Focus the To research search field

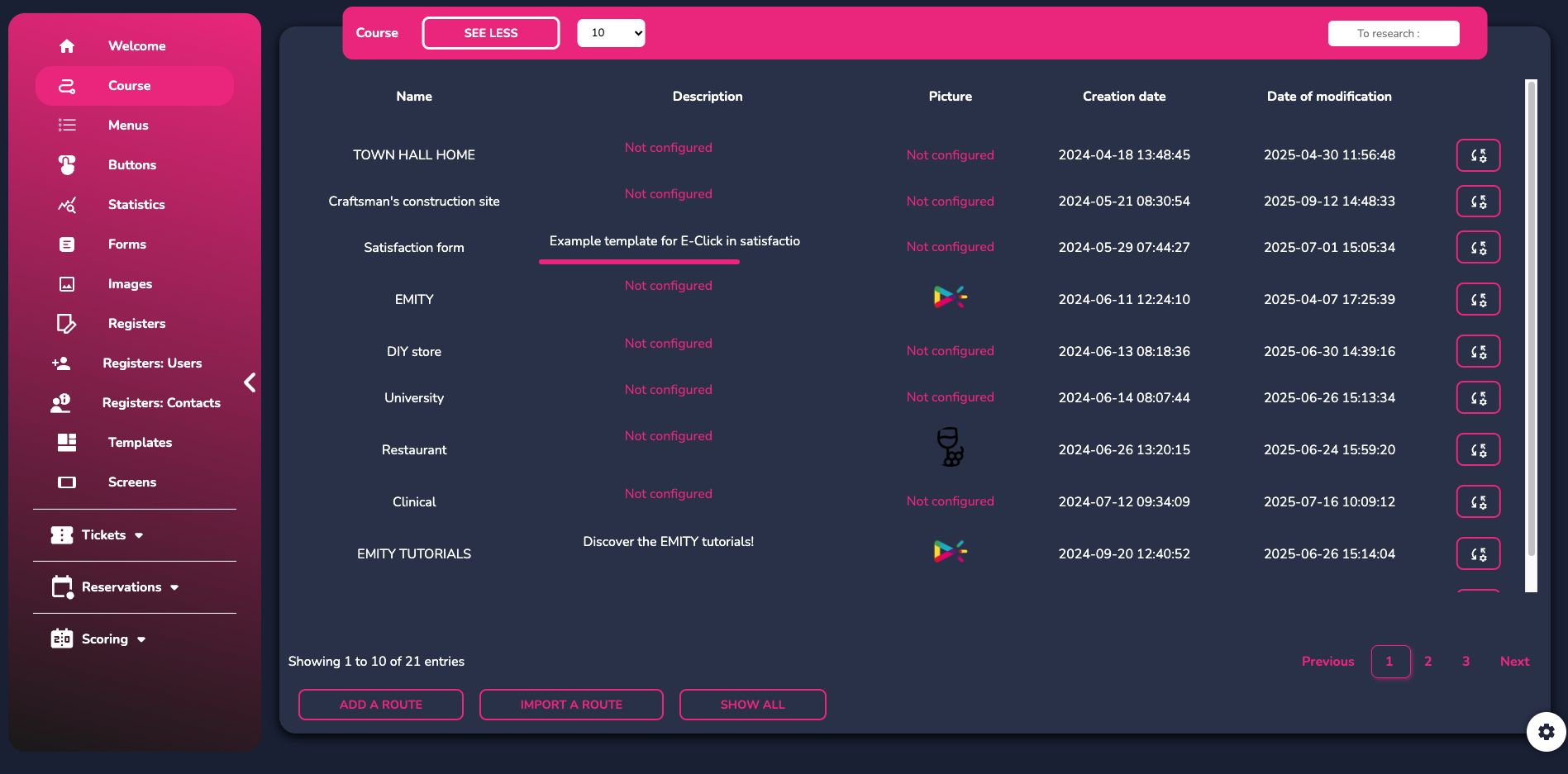tap(1394, 34)
